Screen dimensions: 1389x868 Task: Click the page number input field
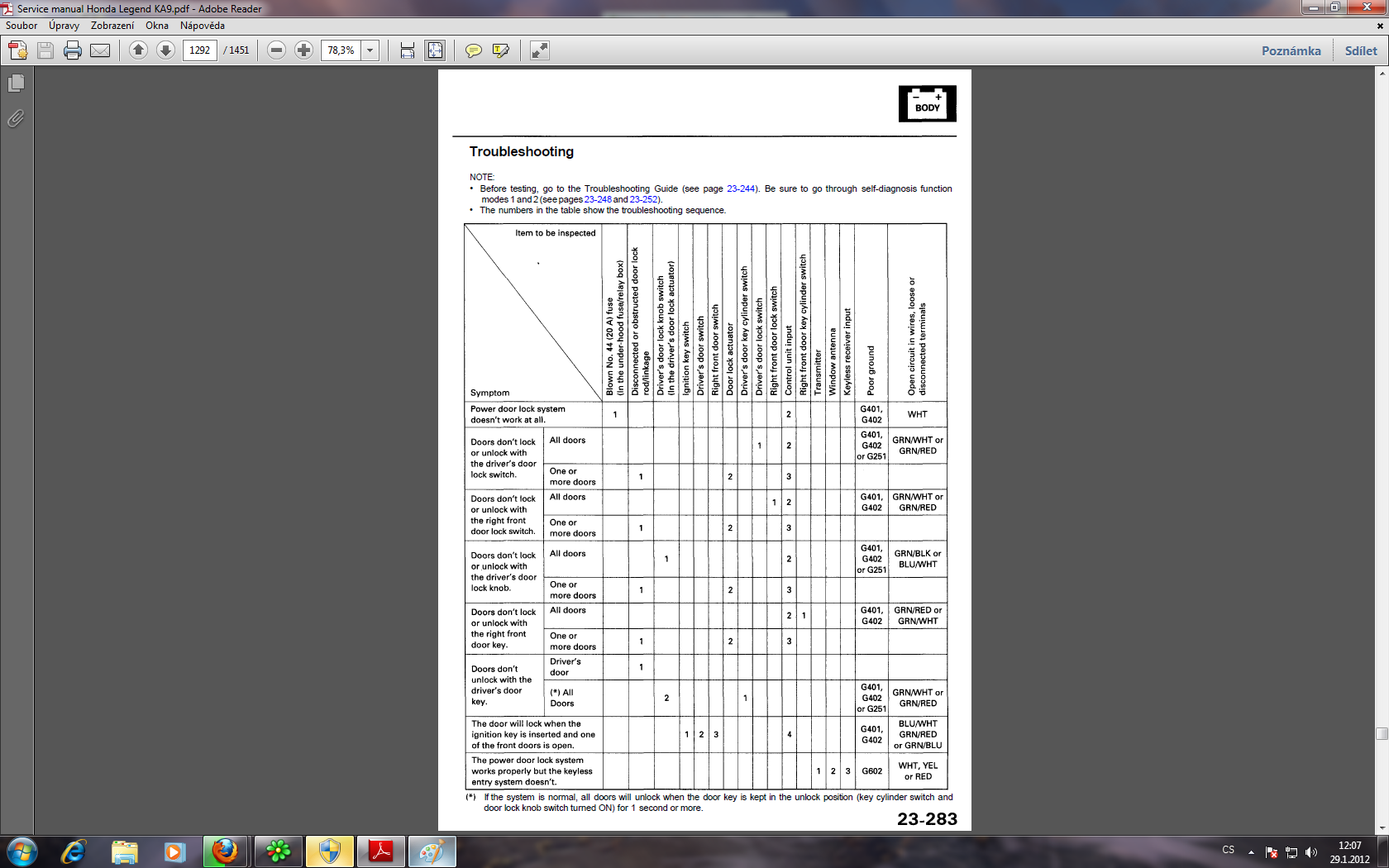click(x=200, y=50)
